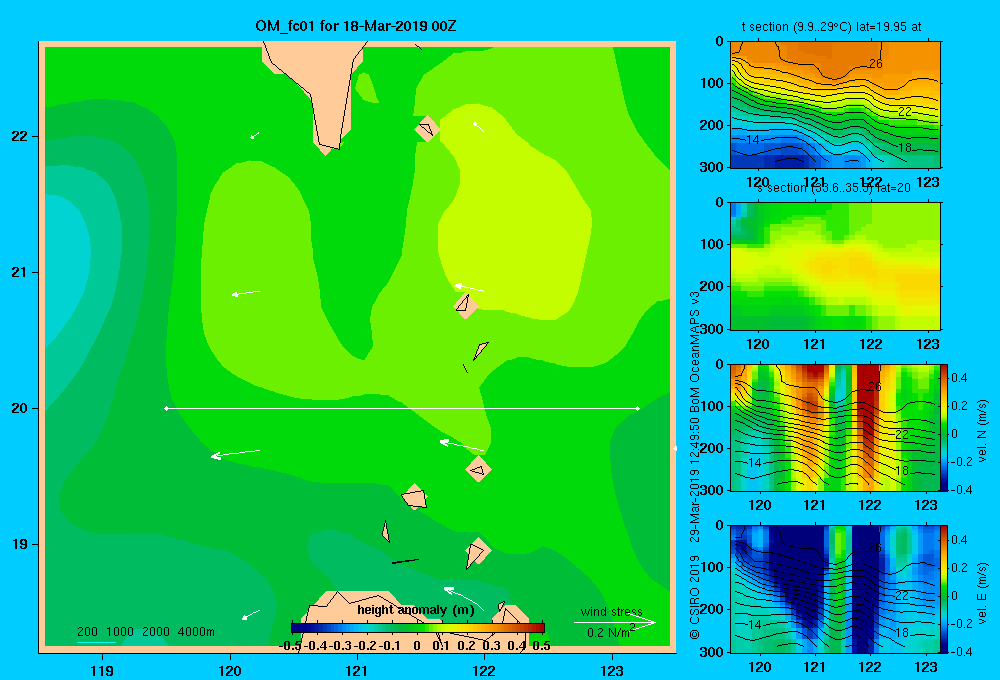Click the 22 contour label in vel. E section
Image resolution: width=1000 pixels, height=680 pixels.
(x=902, y=595)
